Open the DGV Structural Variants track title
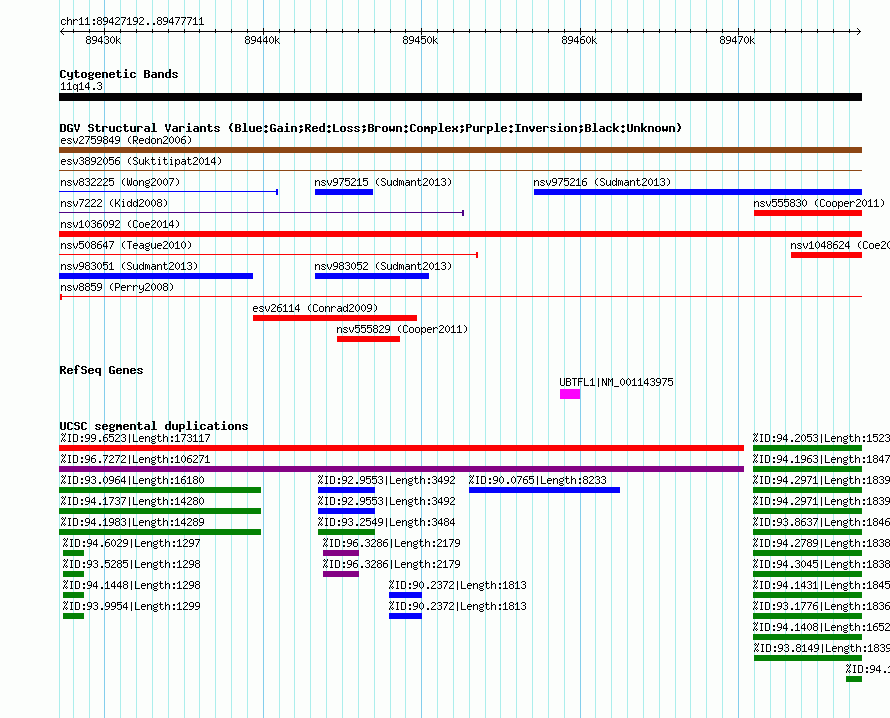This screenshot has width=890, height=718. click(371, 128)
